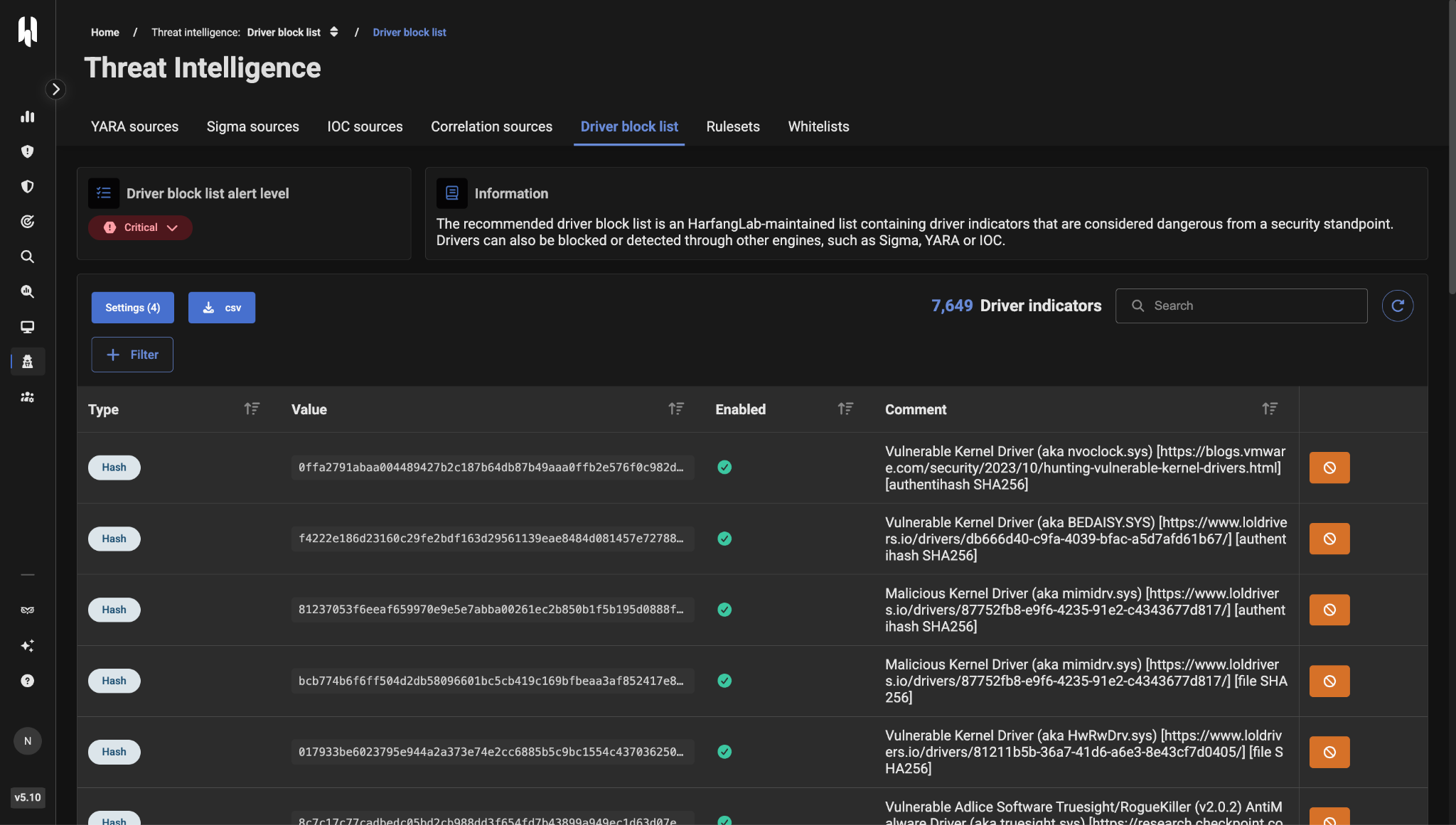Click the alert level list icon
The width and height of the screenshot is (1456, 825).
[104, 193]
